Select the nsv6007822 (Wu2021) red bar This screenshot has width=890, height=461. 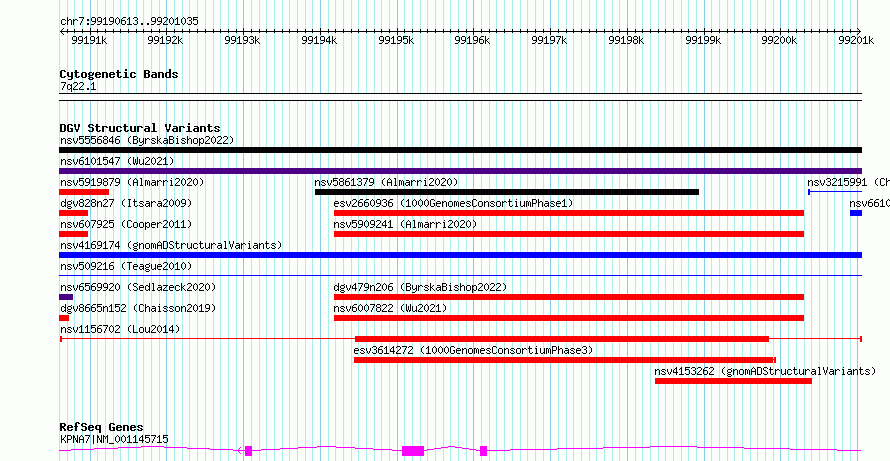pos(569,318)
